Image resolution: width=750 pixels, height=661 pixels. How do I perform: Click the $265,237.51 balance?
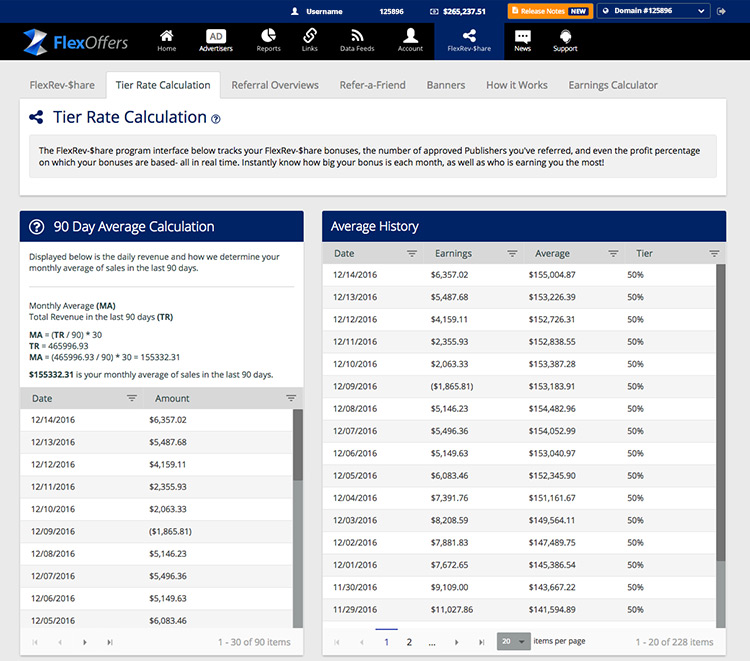pos(464,11)
